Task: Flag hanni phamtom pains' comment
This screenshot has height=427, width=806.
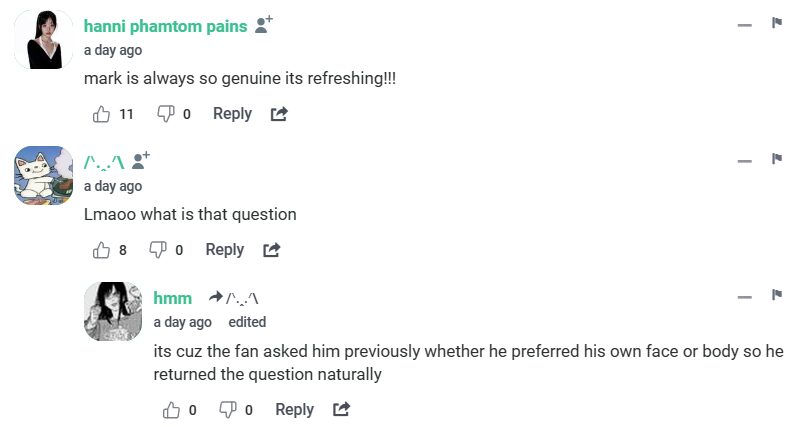Action: click(x=777, y=23)
